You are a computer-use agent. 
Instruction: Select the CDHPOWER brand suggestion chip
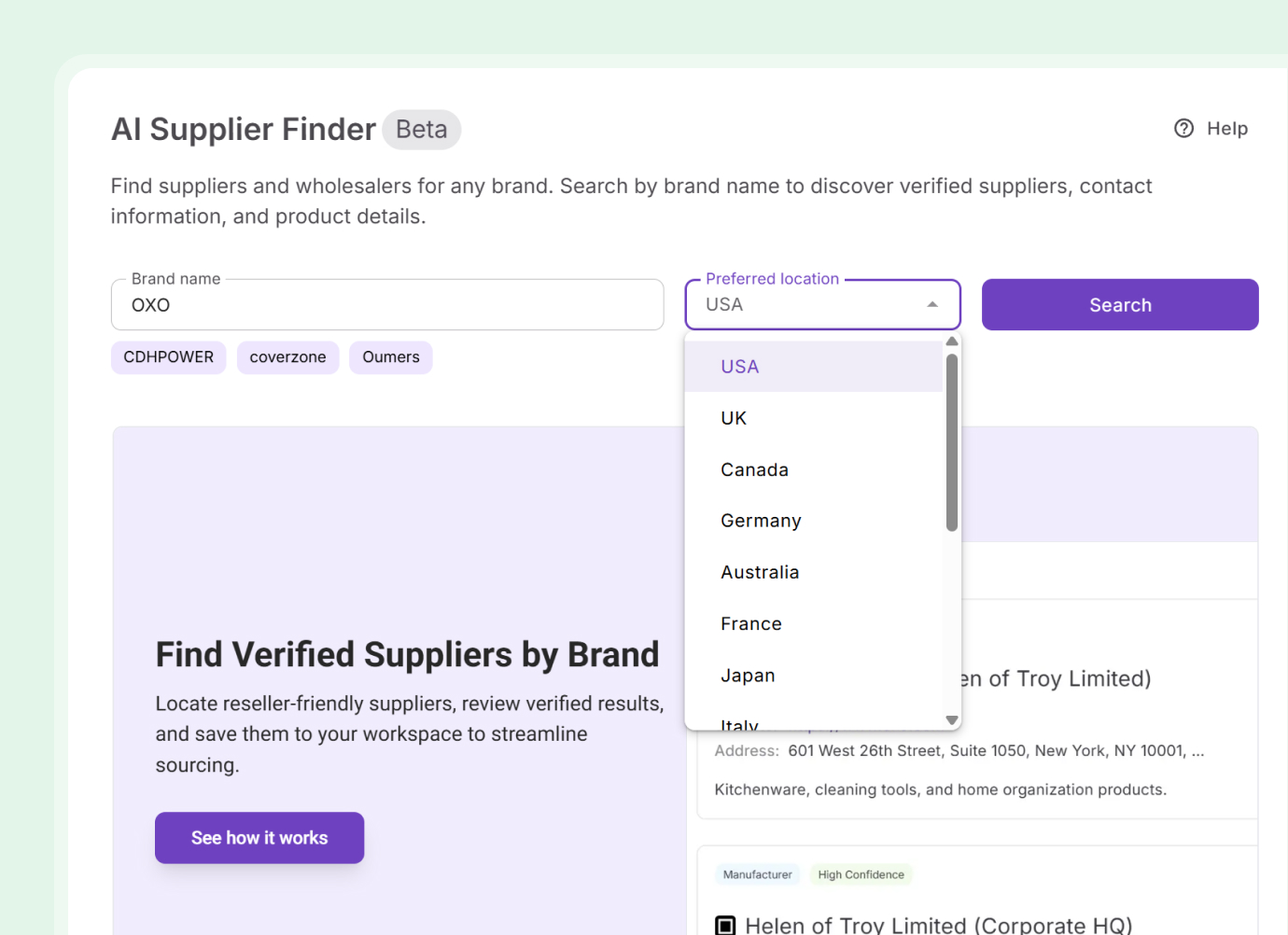click(168, 357)
